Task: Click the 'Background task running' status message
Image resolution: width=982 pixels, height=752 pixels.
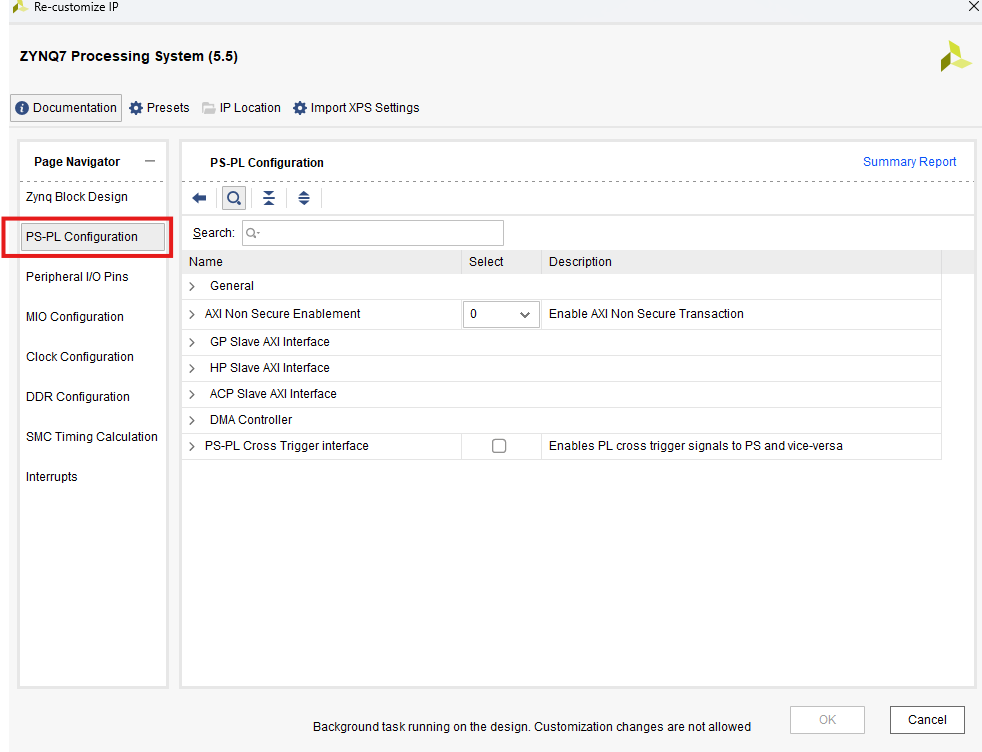Action: tap(532, 727)
